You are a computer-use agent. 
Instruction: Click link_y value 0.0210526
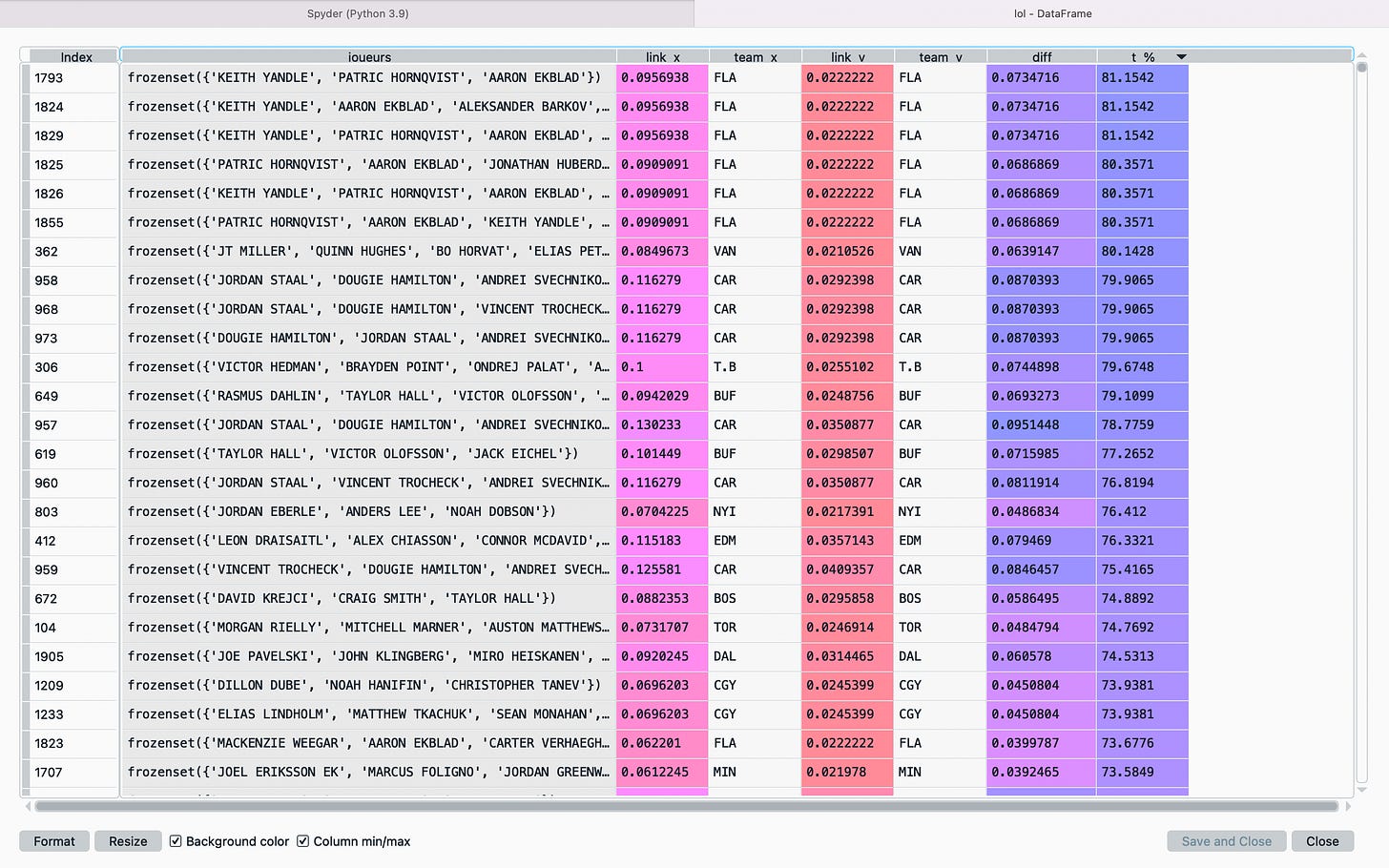[847, 252]
